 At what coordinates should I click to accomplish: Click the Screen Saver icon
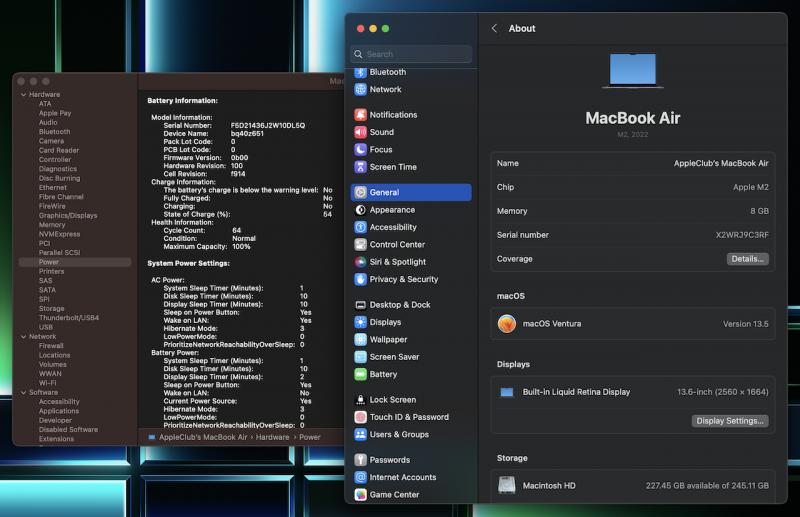pyautogui.click(x=361, y=357)
